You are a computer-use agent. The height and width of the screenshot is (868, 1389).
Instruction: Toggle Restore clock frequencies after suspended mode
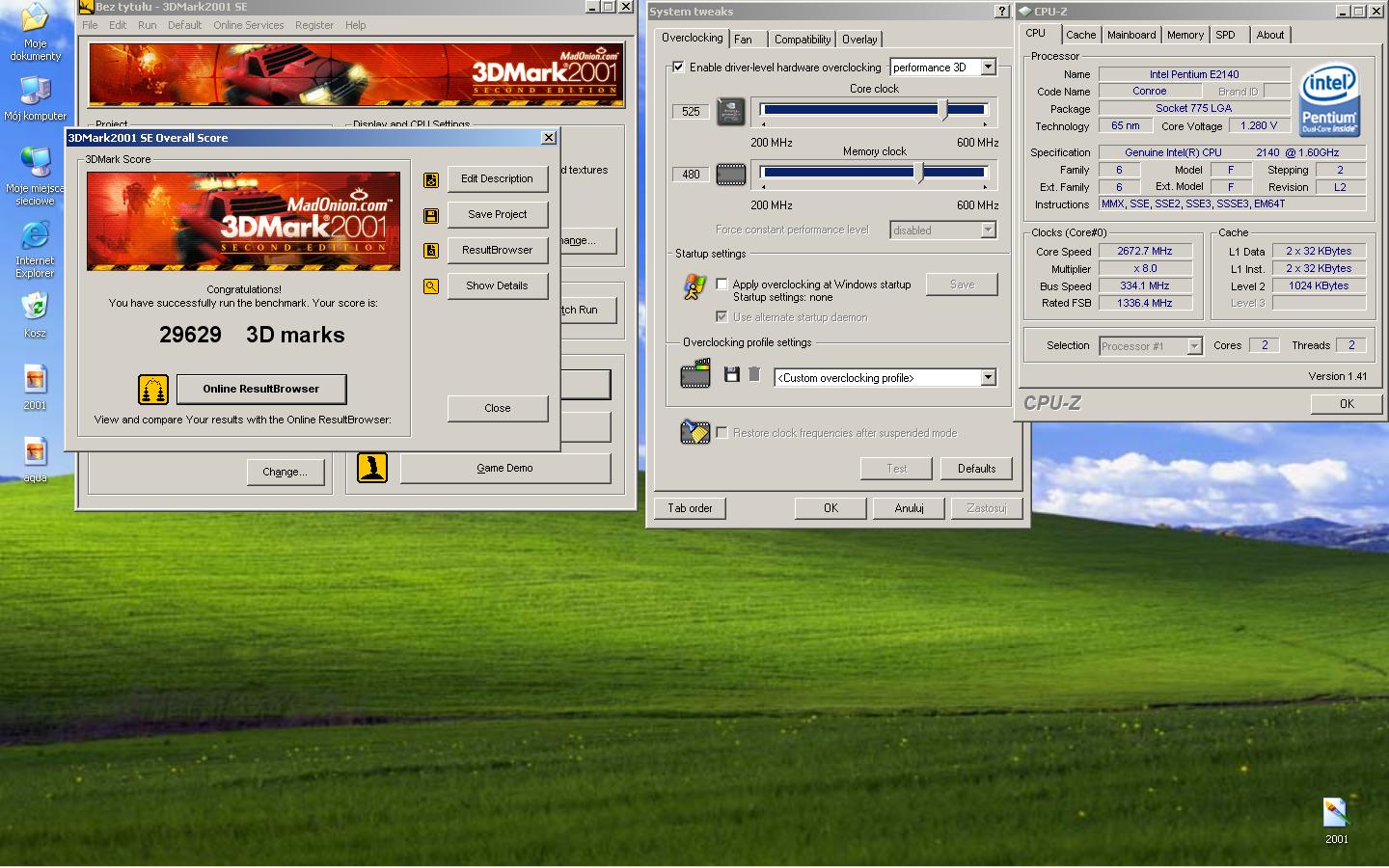722,433
